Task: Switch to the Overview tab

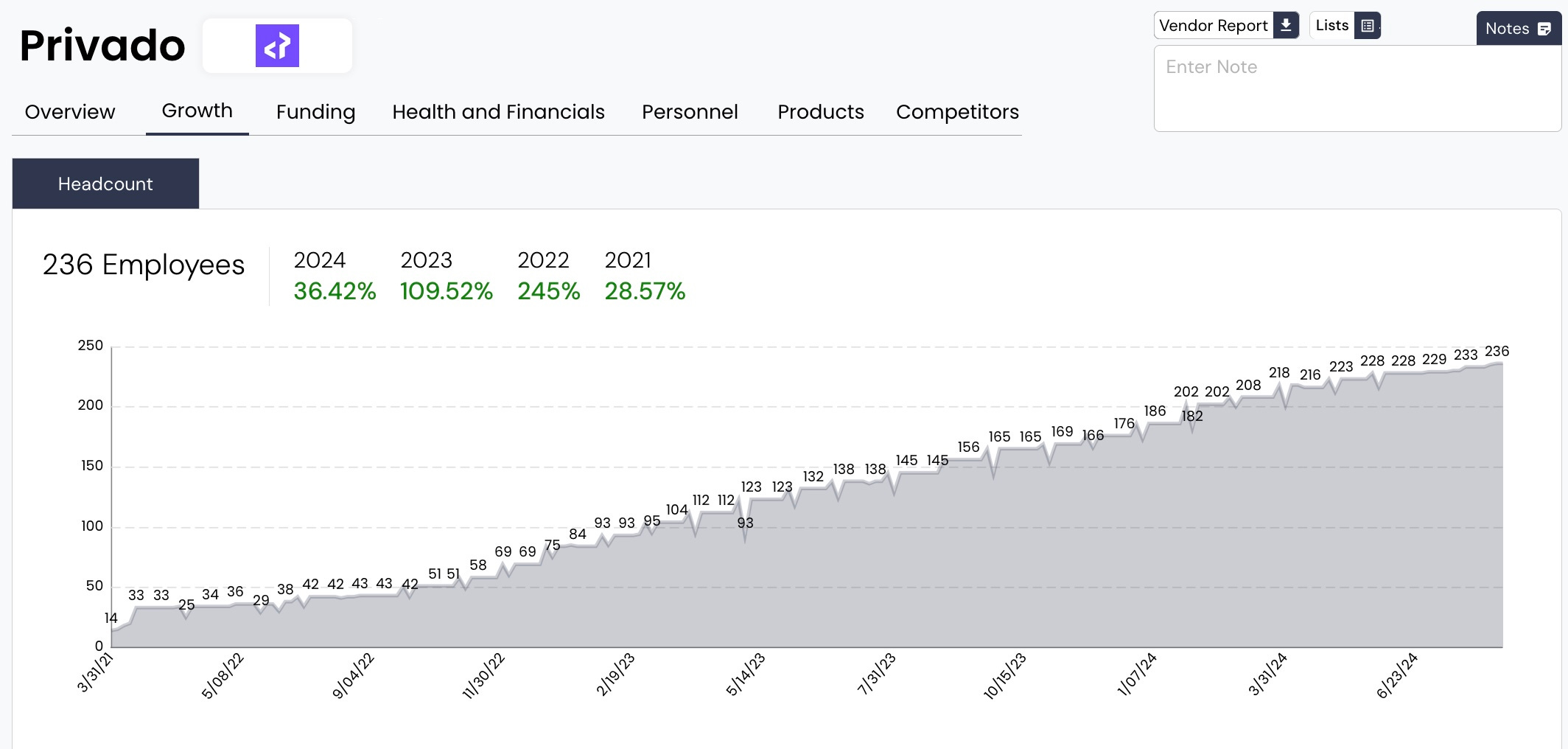Action: (70, 112)
